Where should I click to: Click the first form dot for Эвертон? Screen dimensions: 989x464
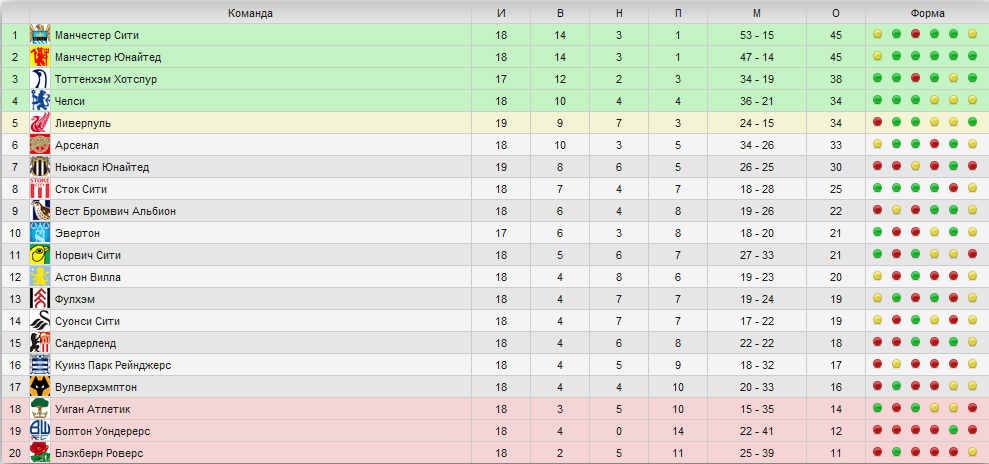[877, 232]
